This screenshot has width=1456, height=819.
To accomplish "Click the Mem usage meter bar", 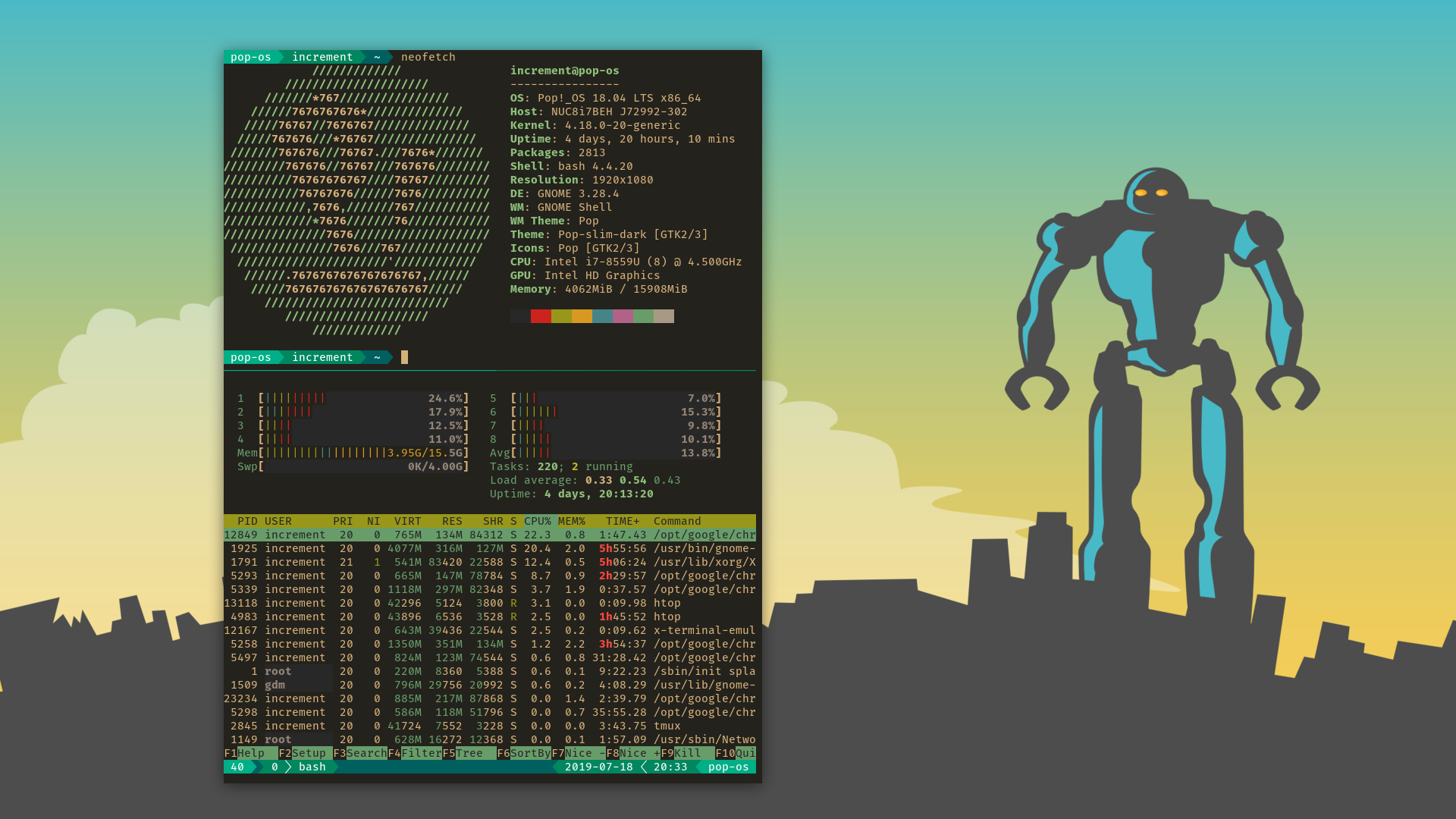I will pos(364,453).
